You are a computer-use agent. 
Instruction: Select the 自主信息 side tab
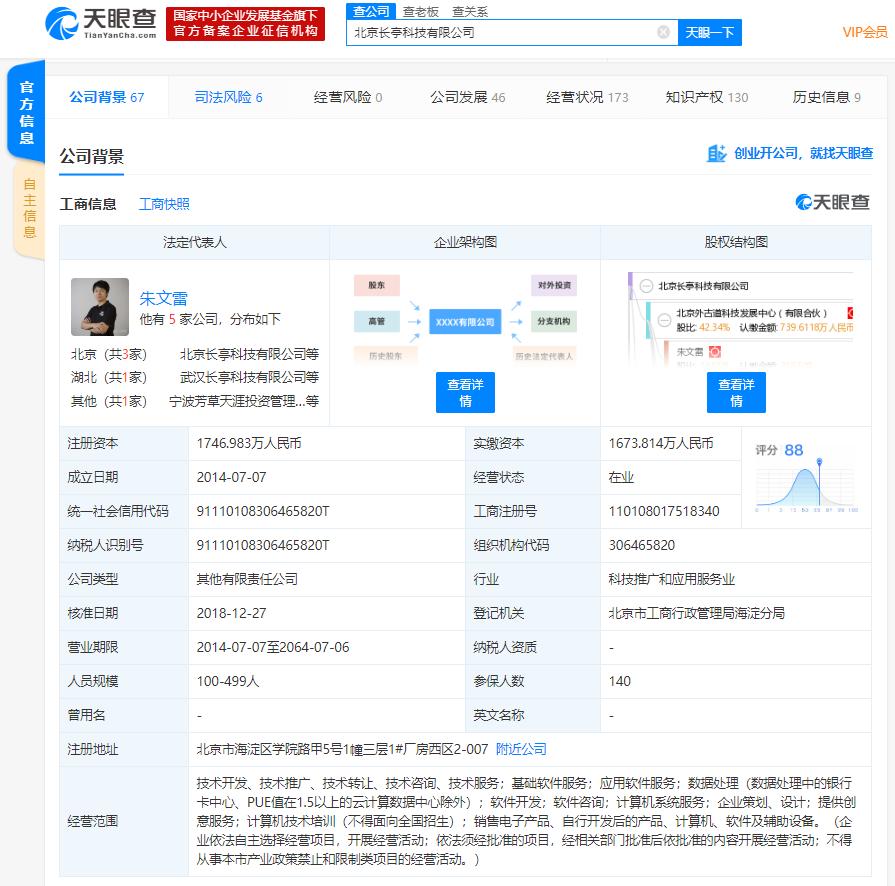coord(29,208)
